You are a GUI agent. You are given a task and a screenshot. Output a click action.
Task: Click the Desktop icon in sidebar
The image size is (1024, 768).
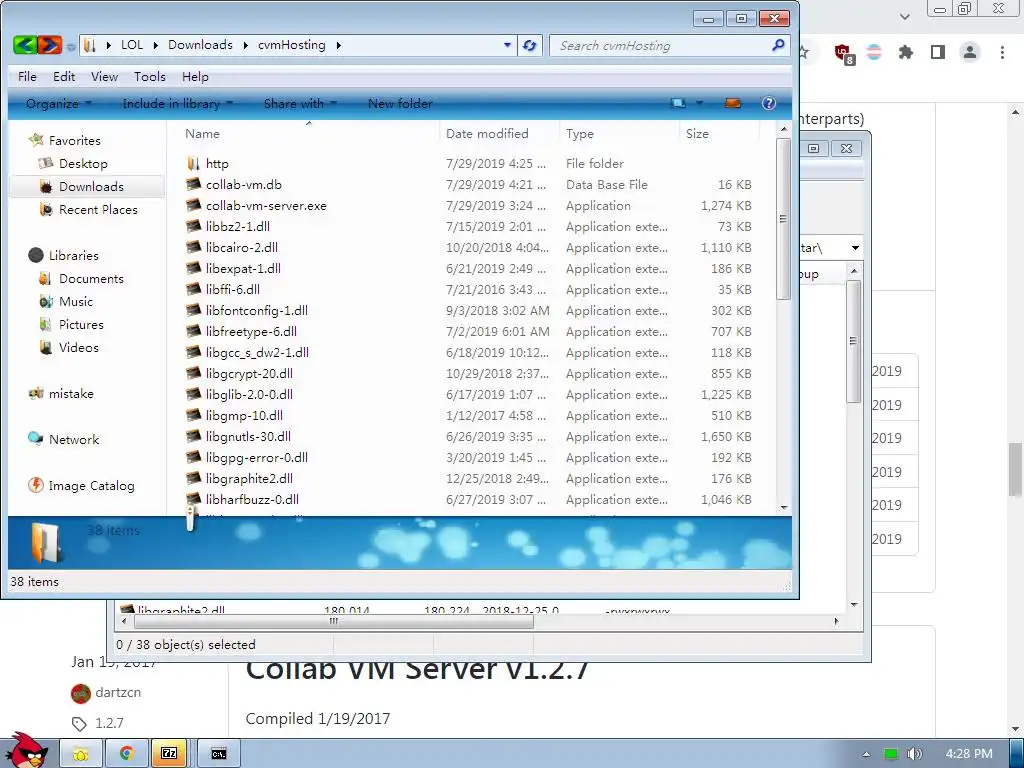click(46, 163)
